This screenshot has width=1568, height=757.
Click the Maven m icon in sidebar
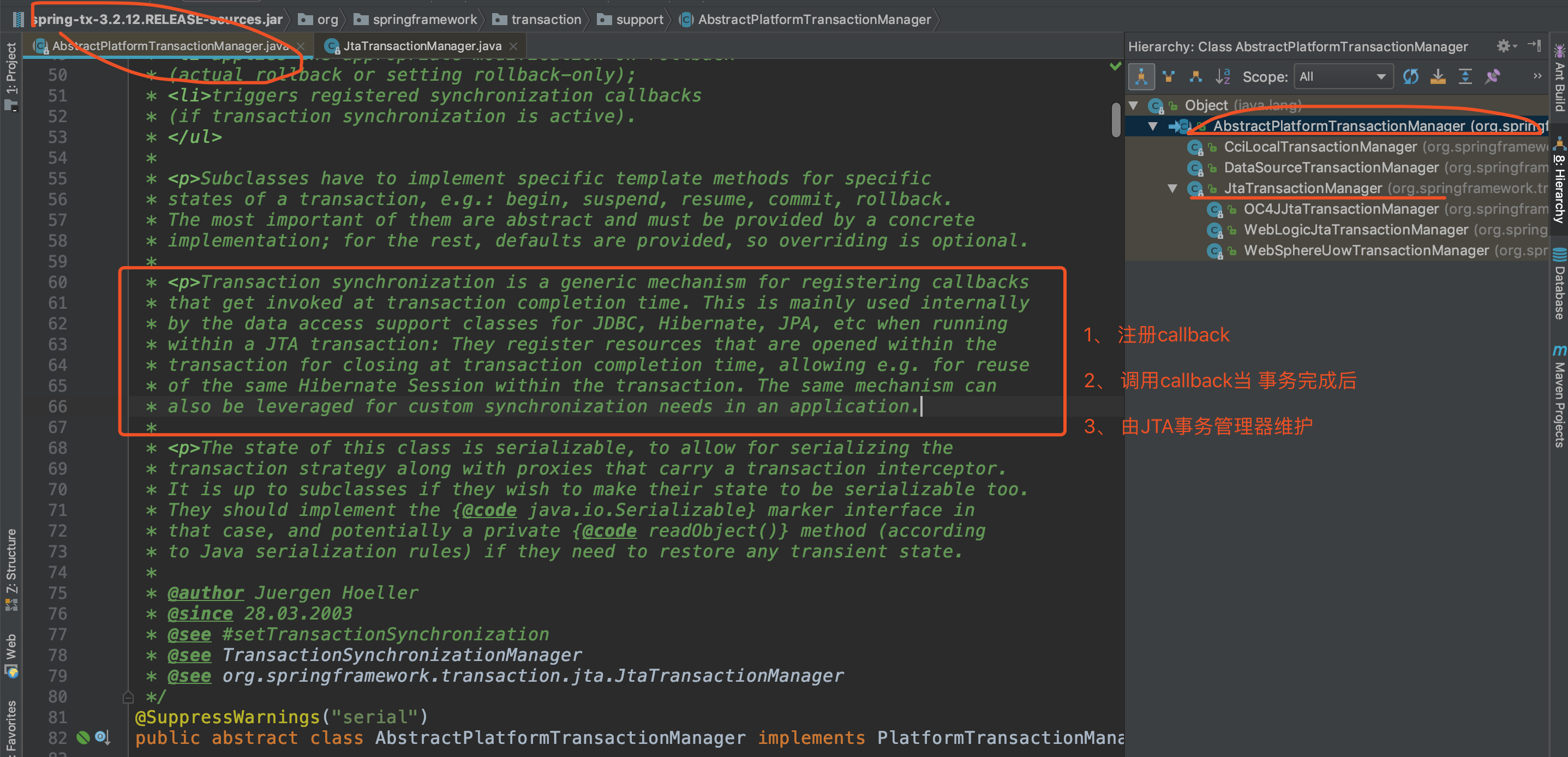click(x=1559, y=351)
